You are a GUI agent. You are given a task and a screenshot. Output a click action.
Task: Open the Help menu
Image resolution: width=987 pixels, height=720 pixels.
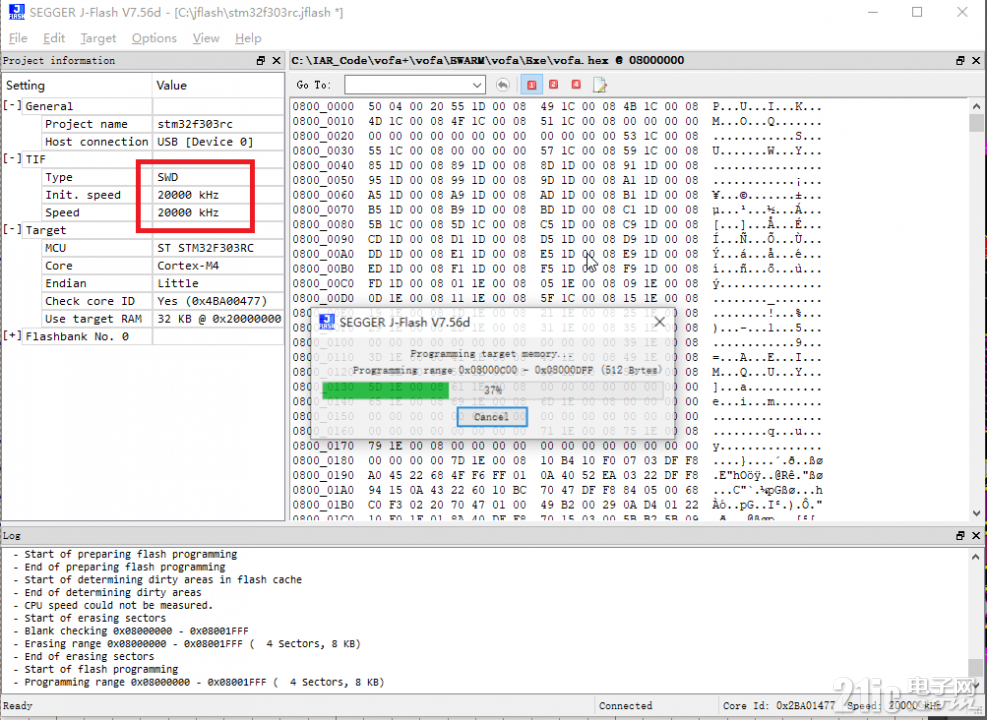click(x=248, y=38)
